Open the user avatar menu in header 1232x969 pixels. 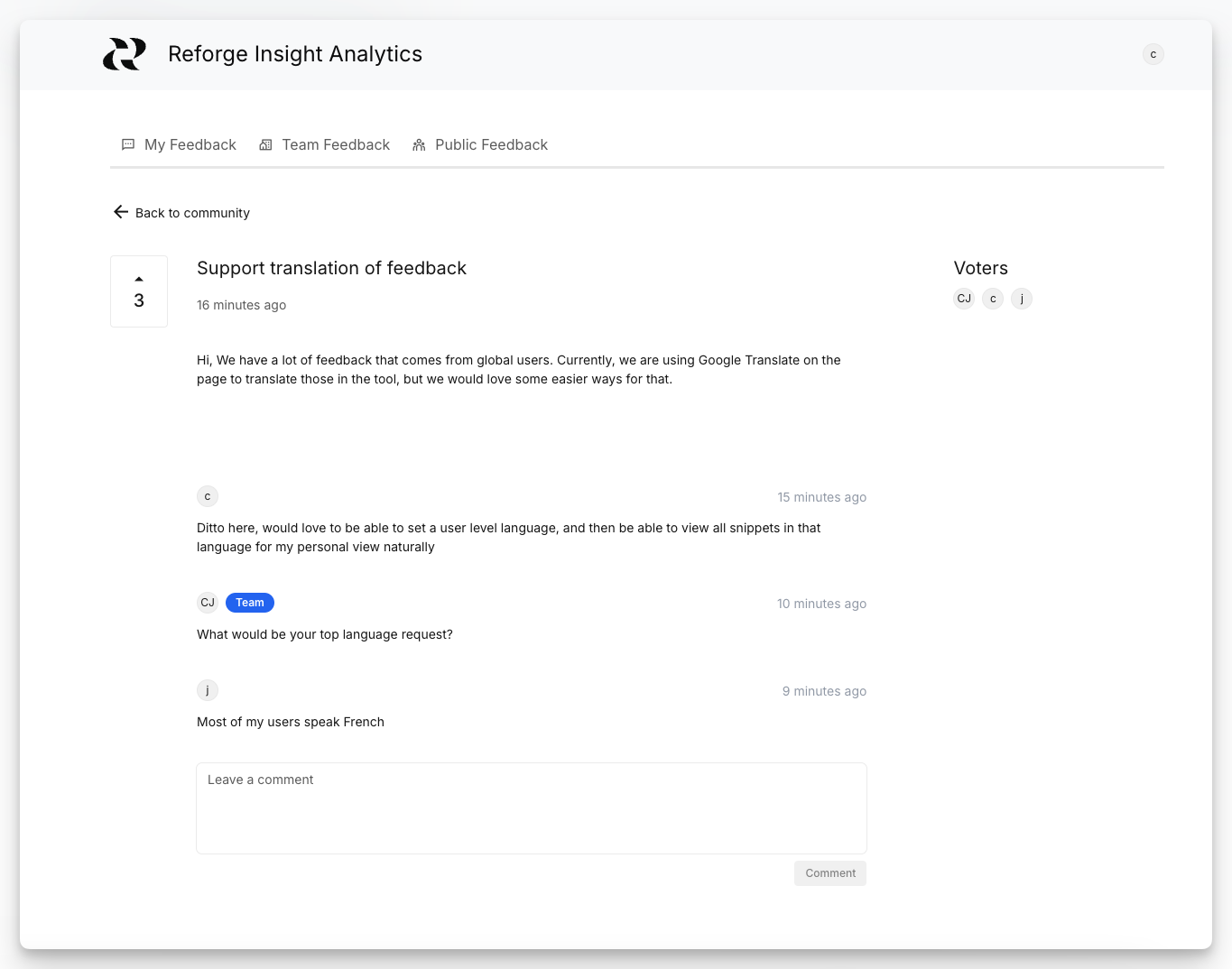pos(1153,54)
